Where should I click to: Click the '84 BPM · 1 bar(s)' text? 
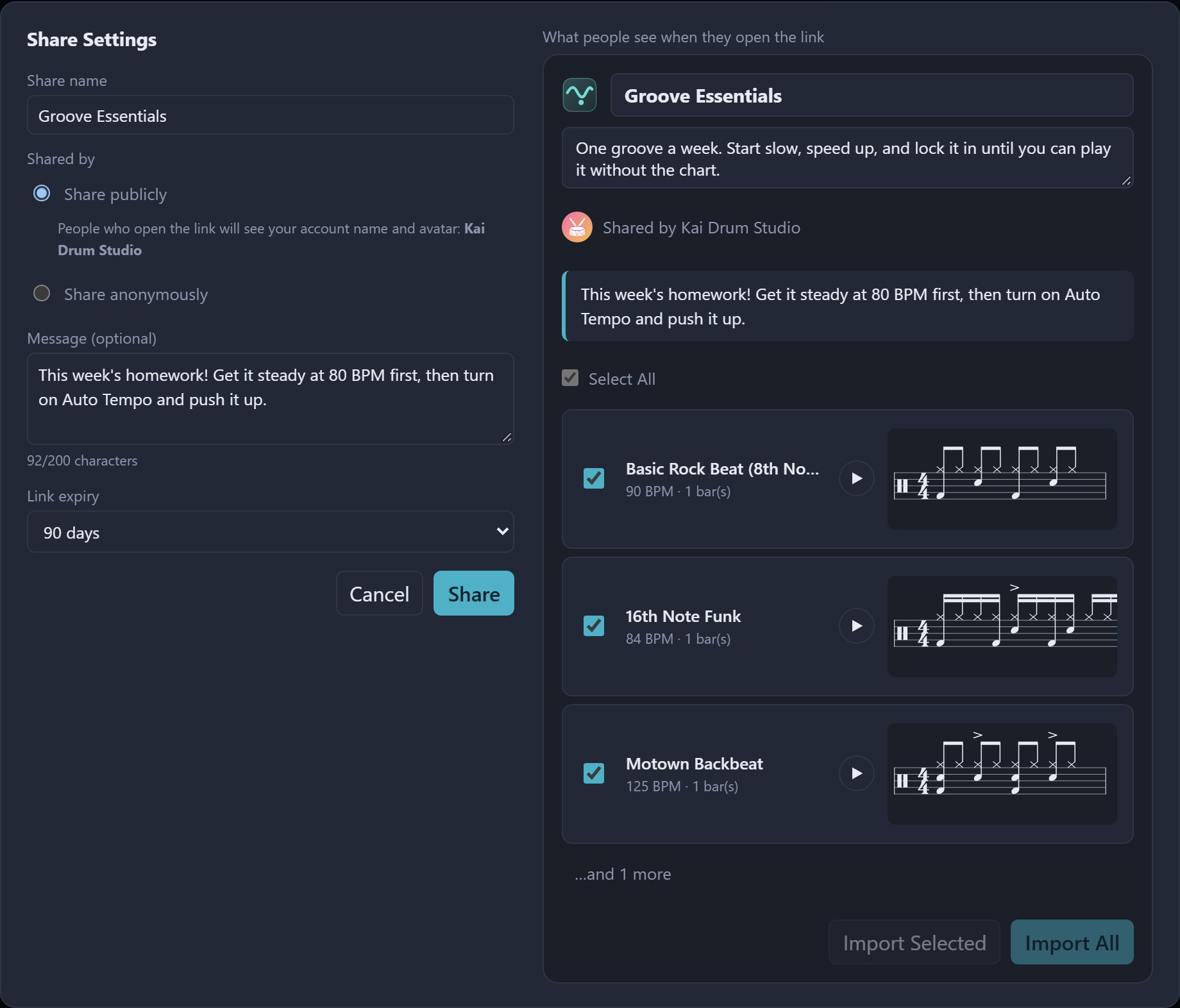[678, 639]
